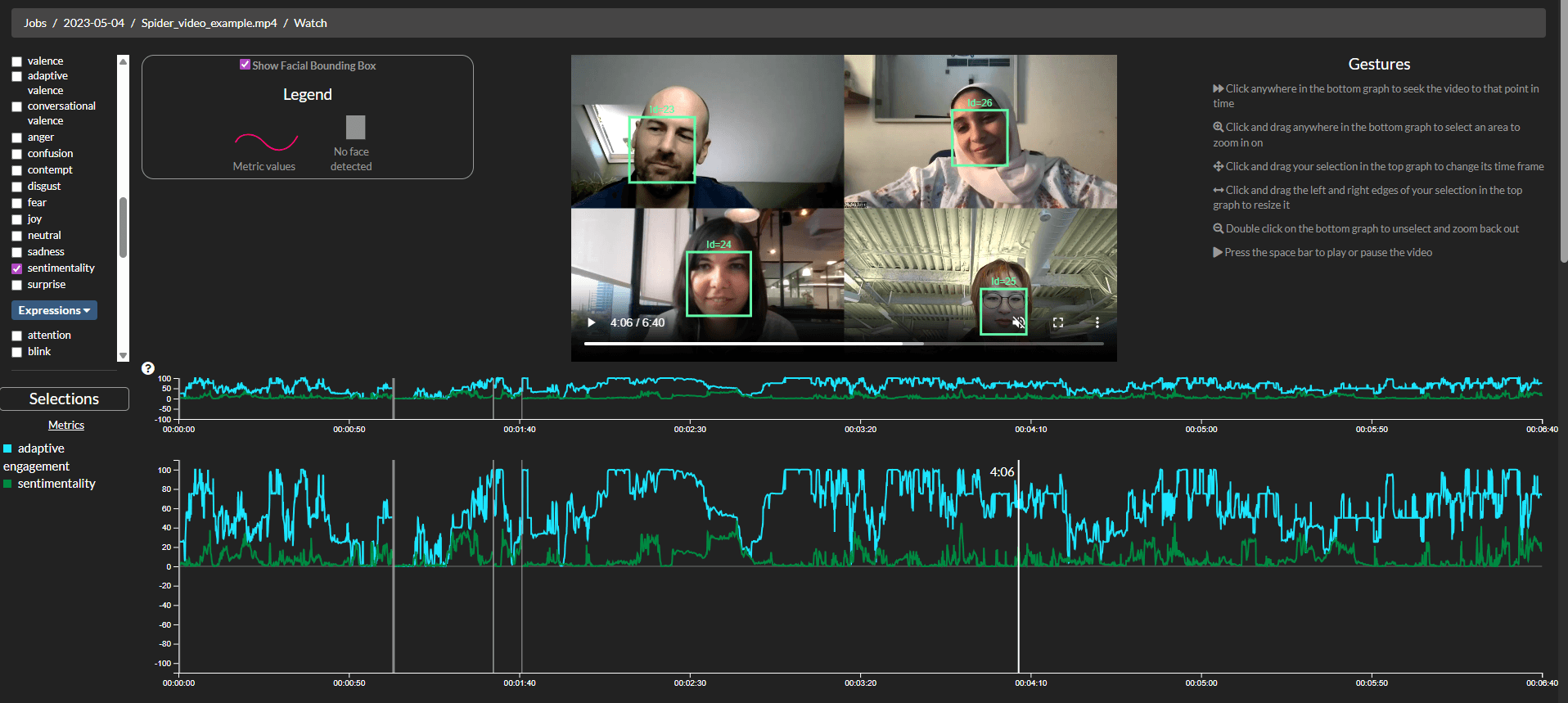Enable the contempt checkbox

16,170
